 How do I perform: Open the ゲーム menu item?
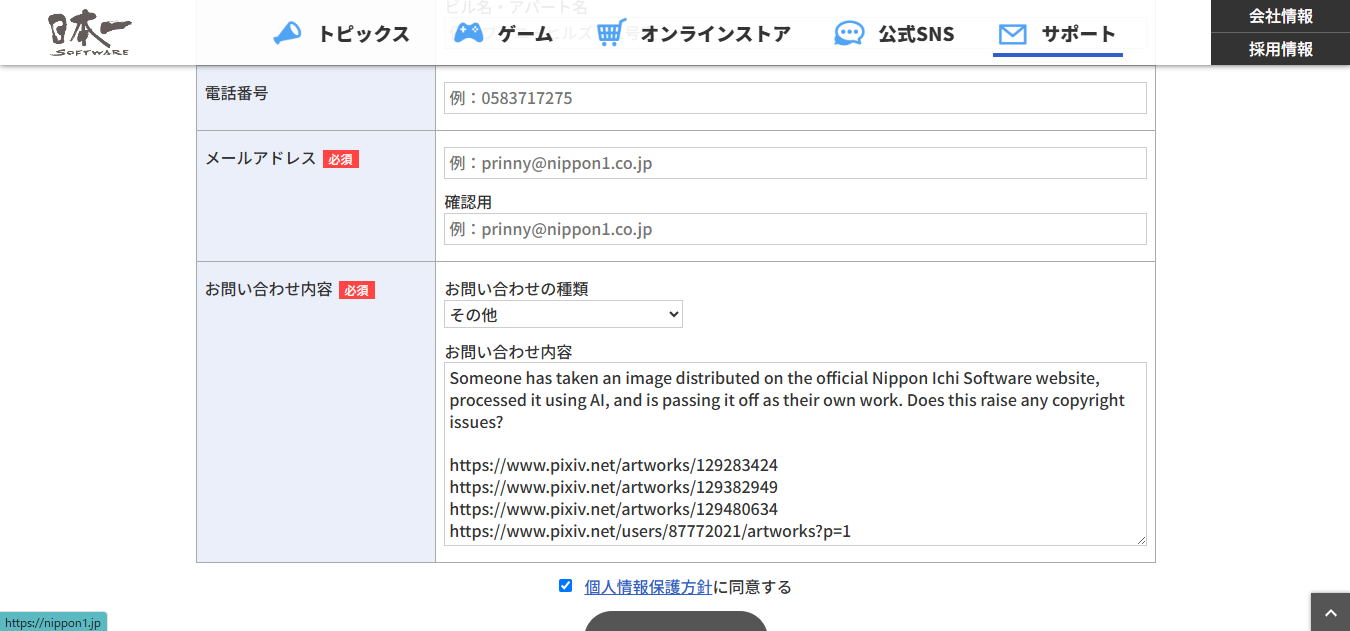pyautogui.click(x=525, y=34)
